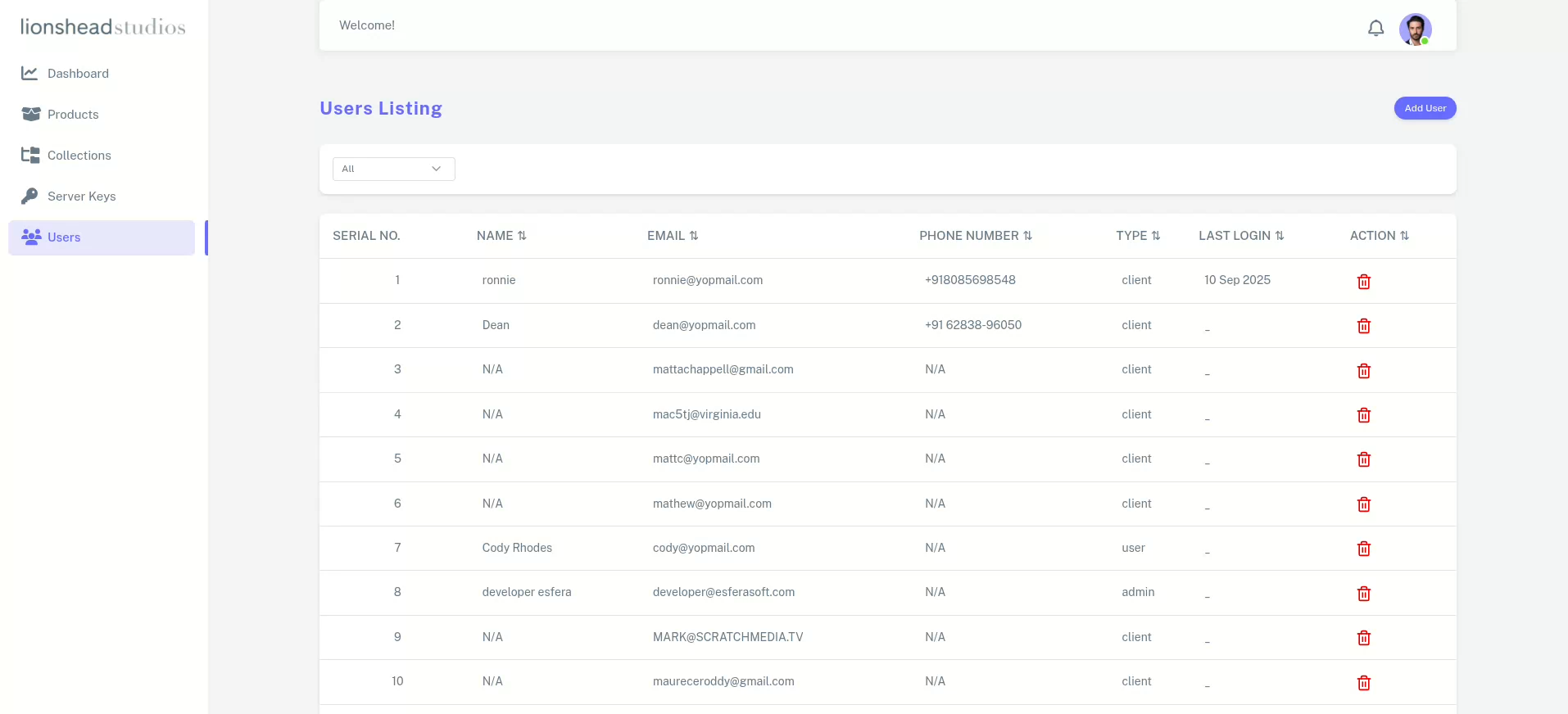
Task: Sort table by Phone Number column
Action: click(975, 236)
